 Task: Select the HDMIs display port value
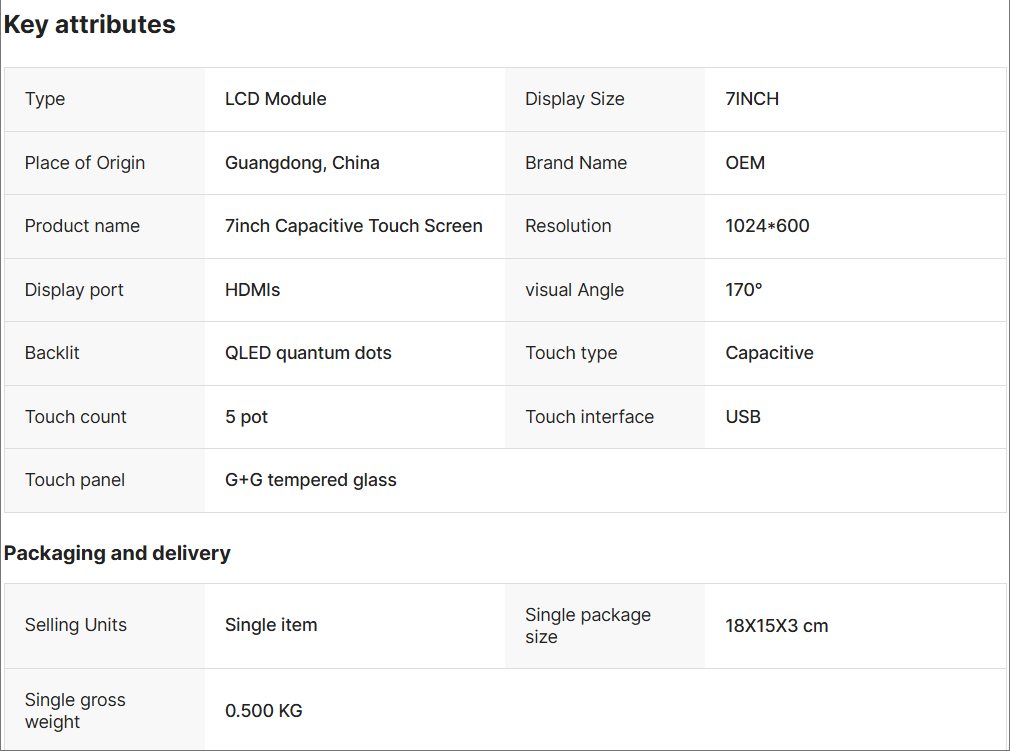tap(253, 290)
